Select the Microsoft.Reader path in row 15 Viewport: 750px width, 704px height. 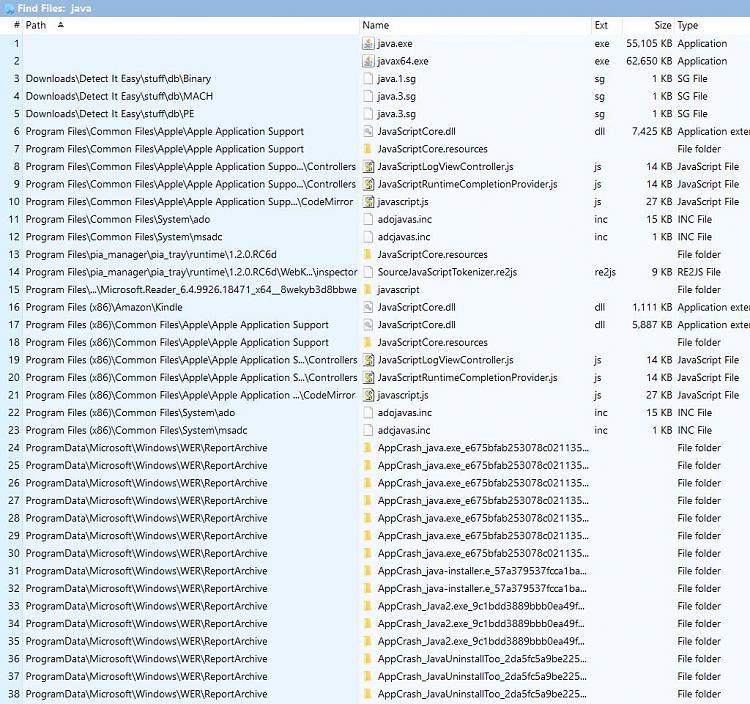(191, 290)
